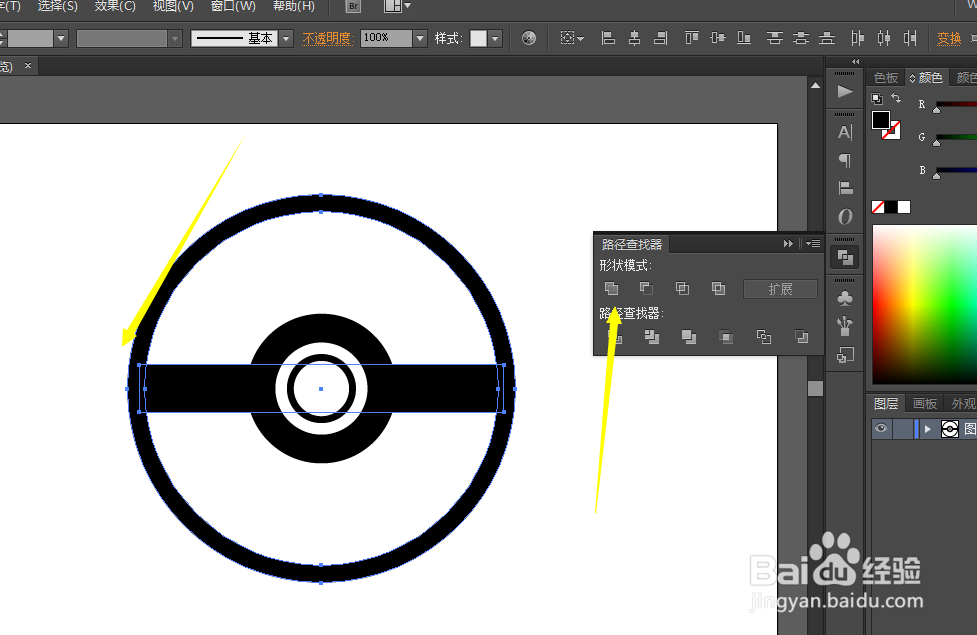
Task: Open the Character panel icon in dock
Action: (x=844, y=132)
